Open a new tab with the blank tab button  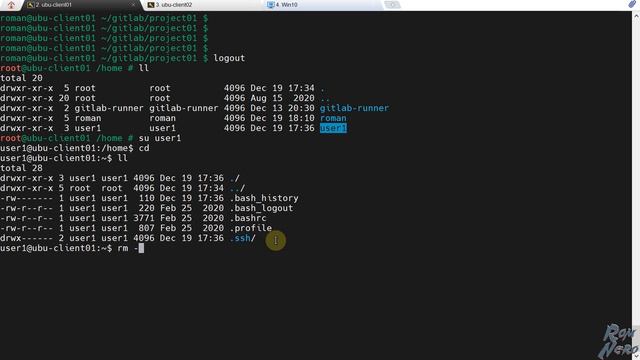coord(392,5)
